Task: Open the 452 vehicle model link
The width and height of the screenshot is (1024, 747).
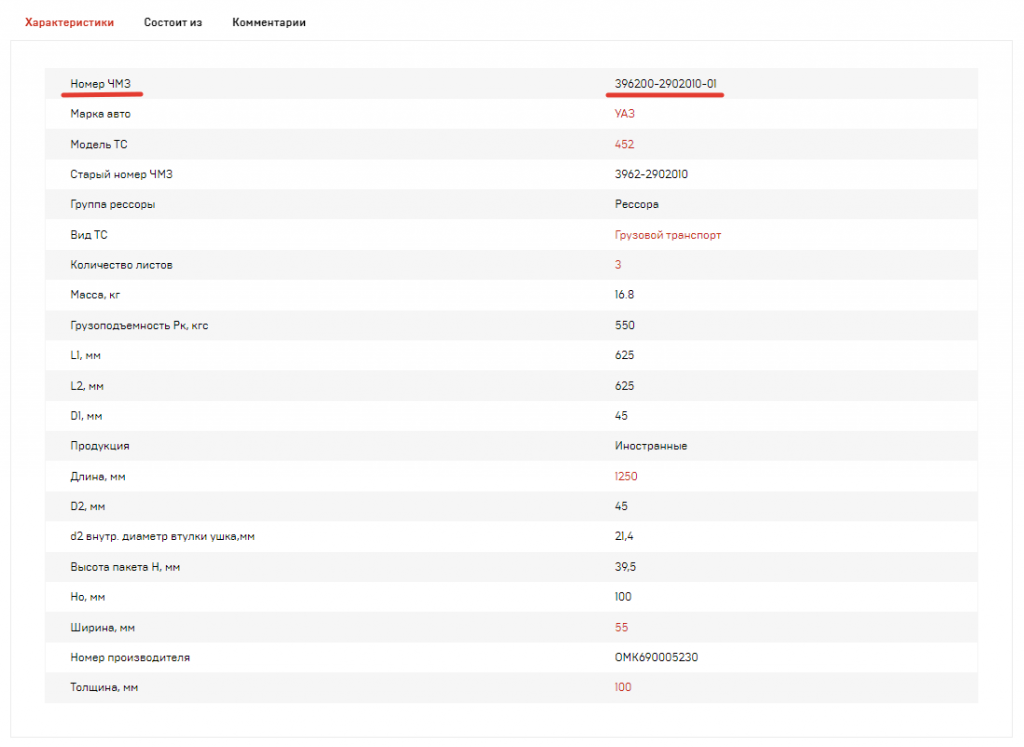Action: point(624,144)
